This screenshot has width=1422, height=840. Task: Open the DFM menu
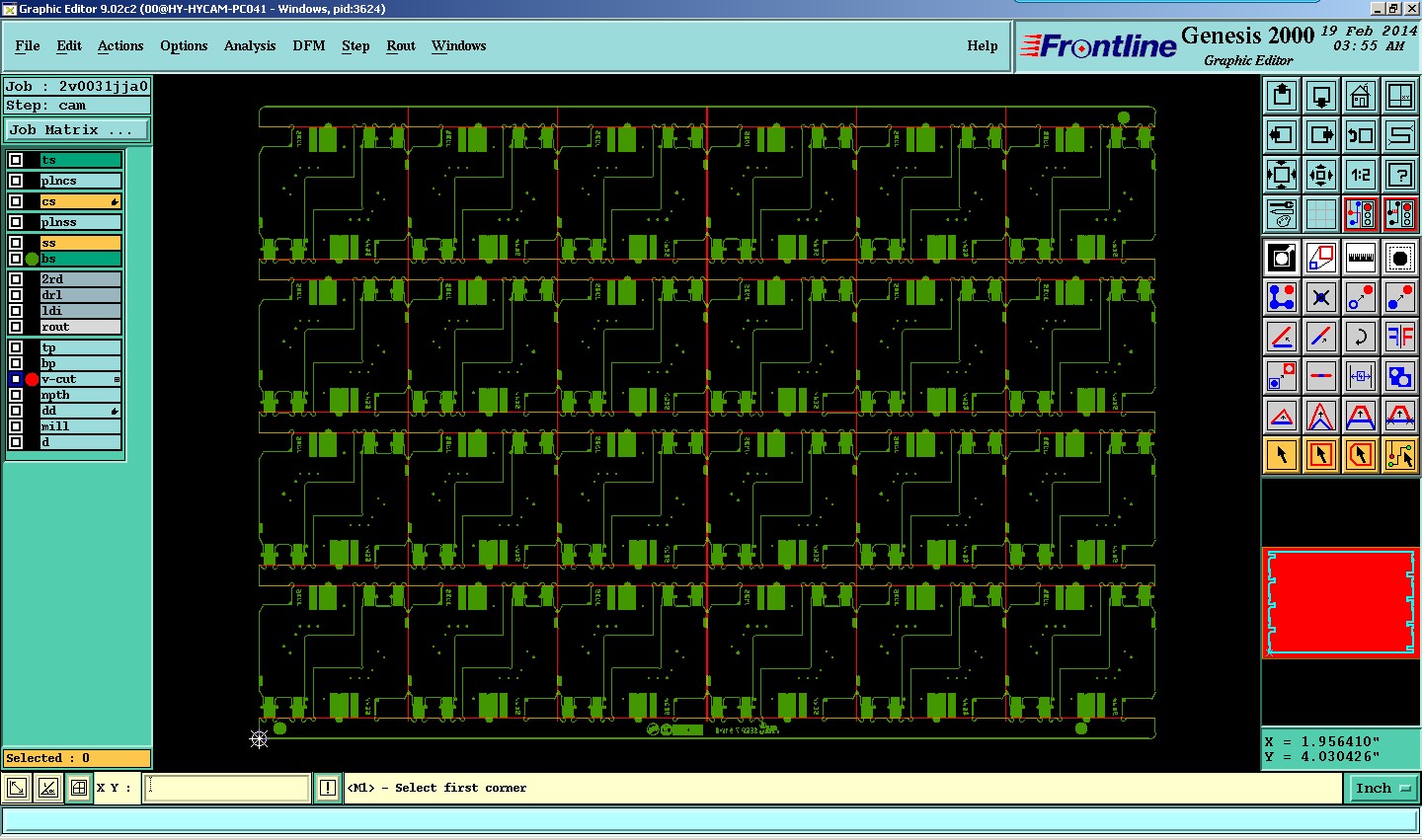[309, 45]
